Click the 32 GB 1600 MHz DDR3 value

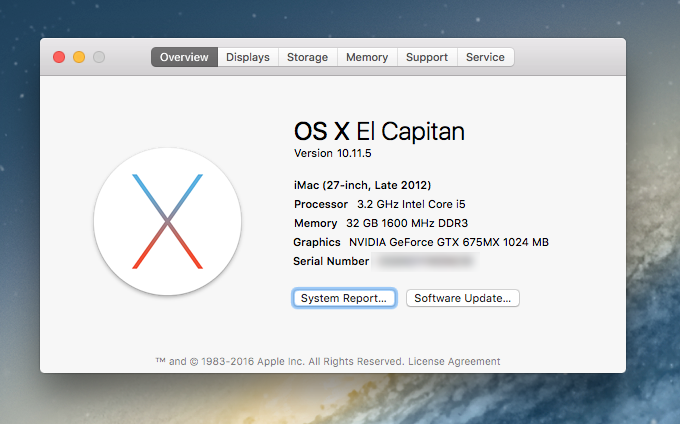407,223
